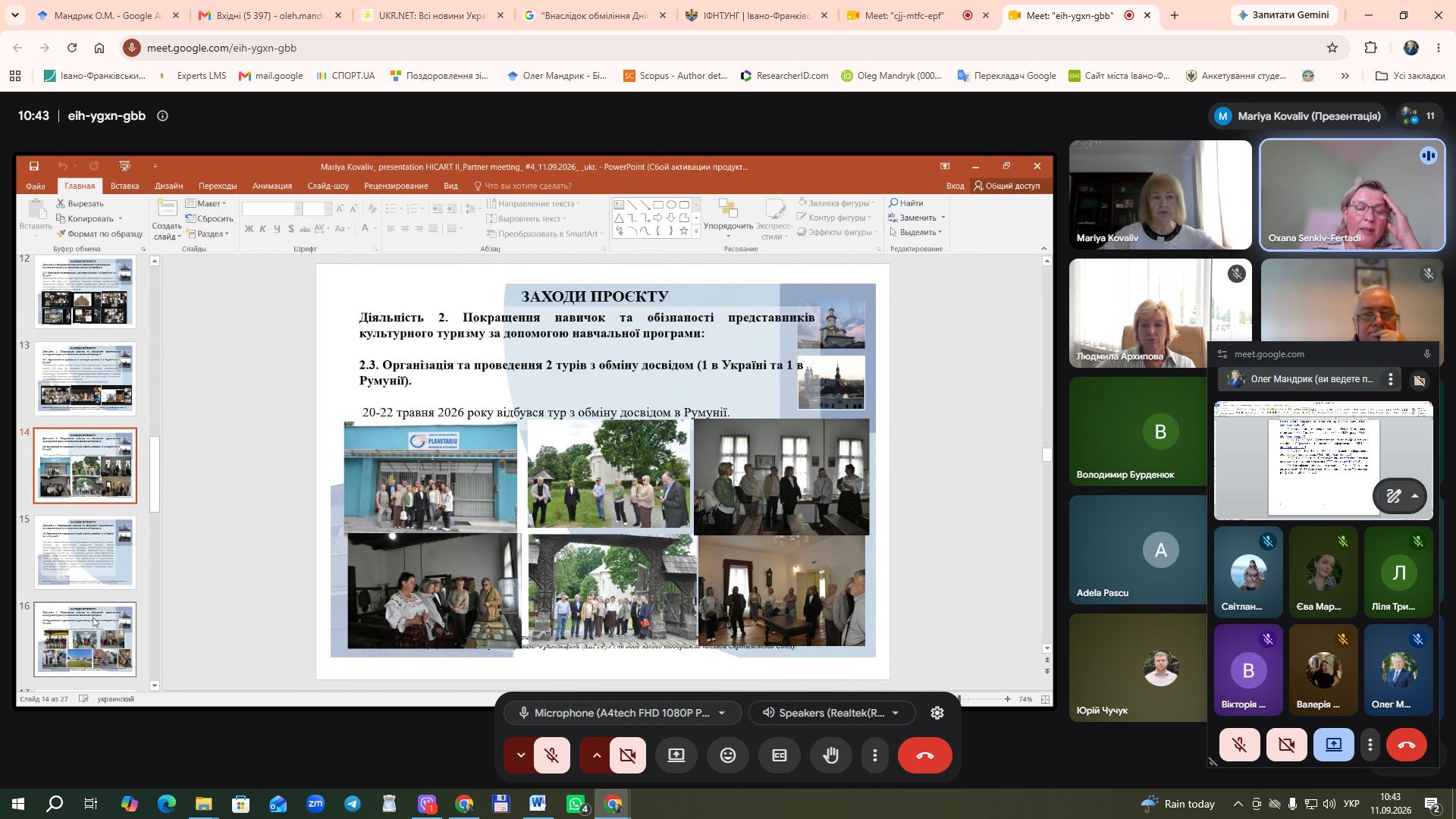Expand camera options arrow beside camera button

pyautogui.click(x=596, y=755)
